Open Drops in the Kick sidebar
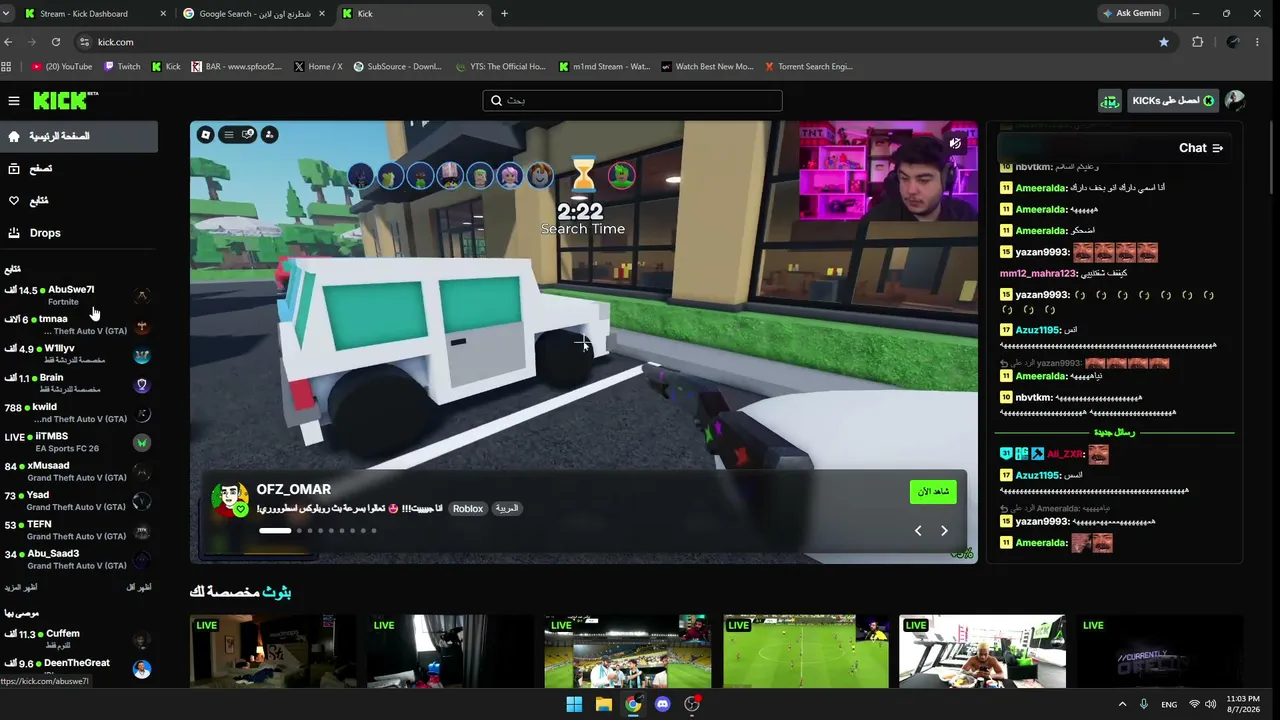Viewport: 1280px width, 720px height. click(79, 233)
